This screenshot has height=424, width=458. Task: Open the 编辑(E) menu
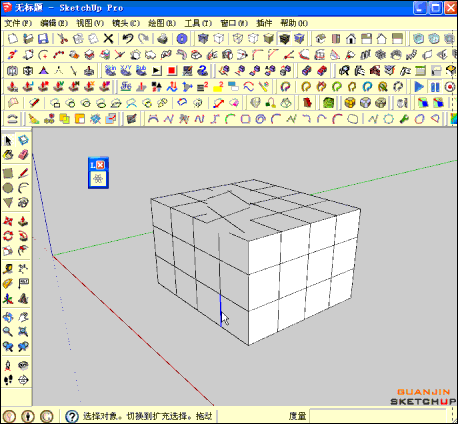pos(54,23)
